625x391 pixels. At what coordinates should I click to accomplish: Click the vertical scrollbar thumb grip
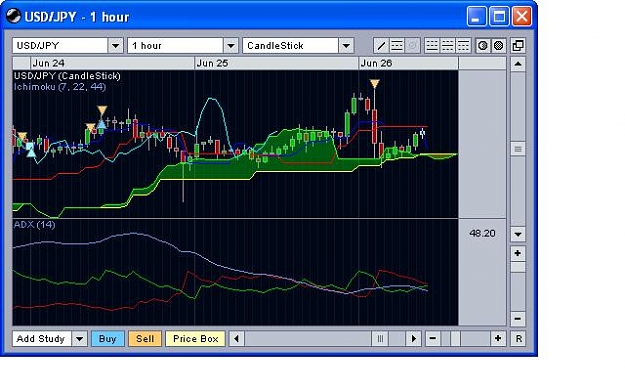click(x=518, y=149)
